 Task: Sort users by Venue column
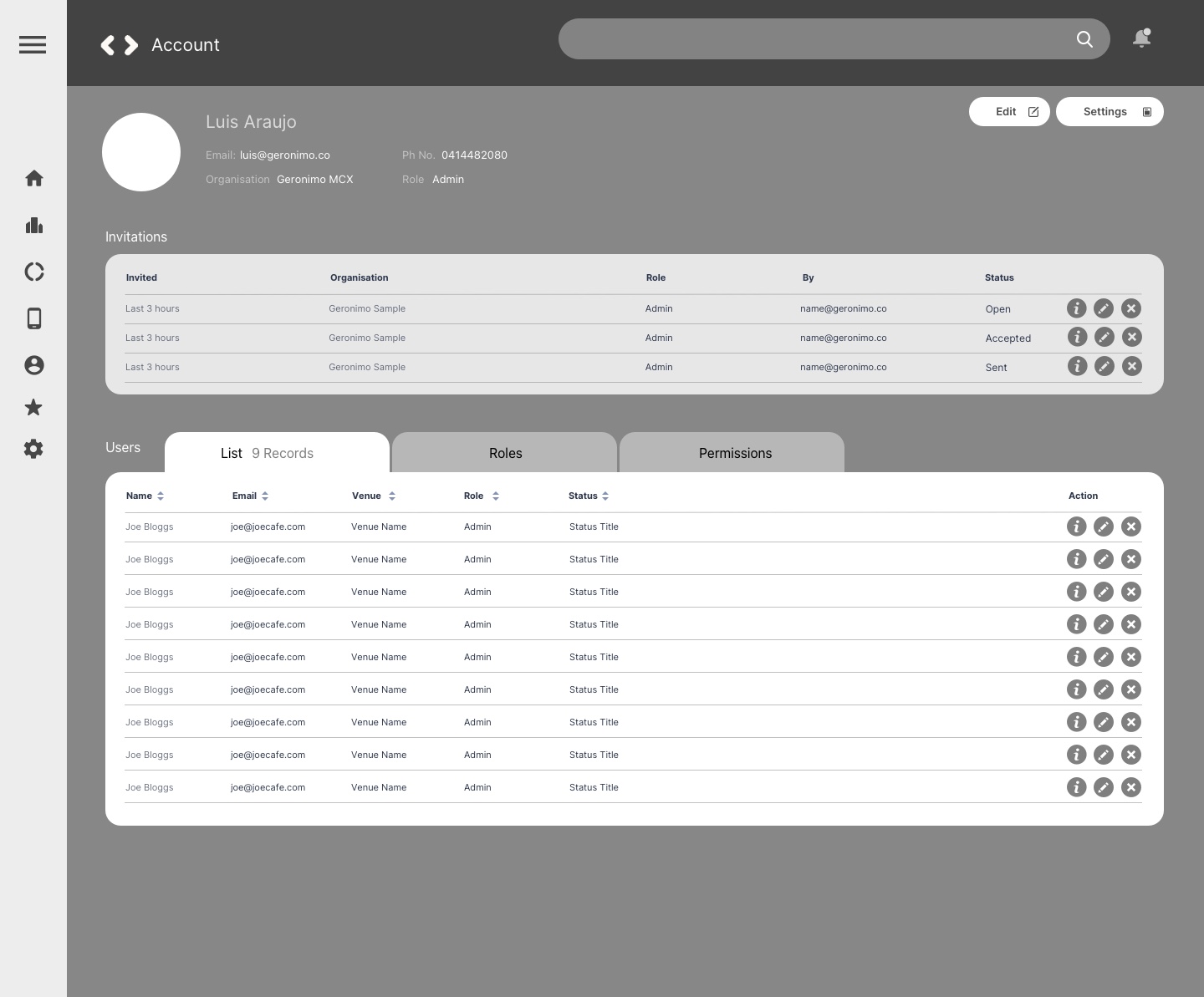(392, 496)
